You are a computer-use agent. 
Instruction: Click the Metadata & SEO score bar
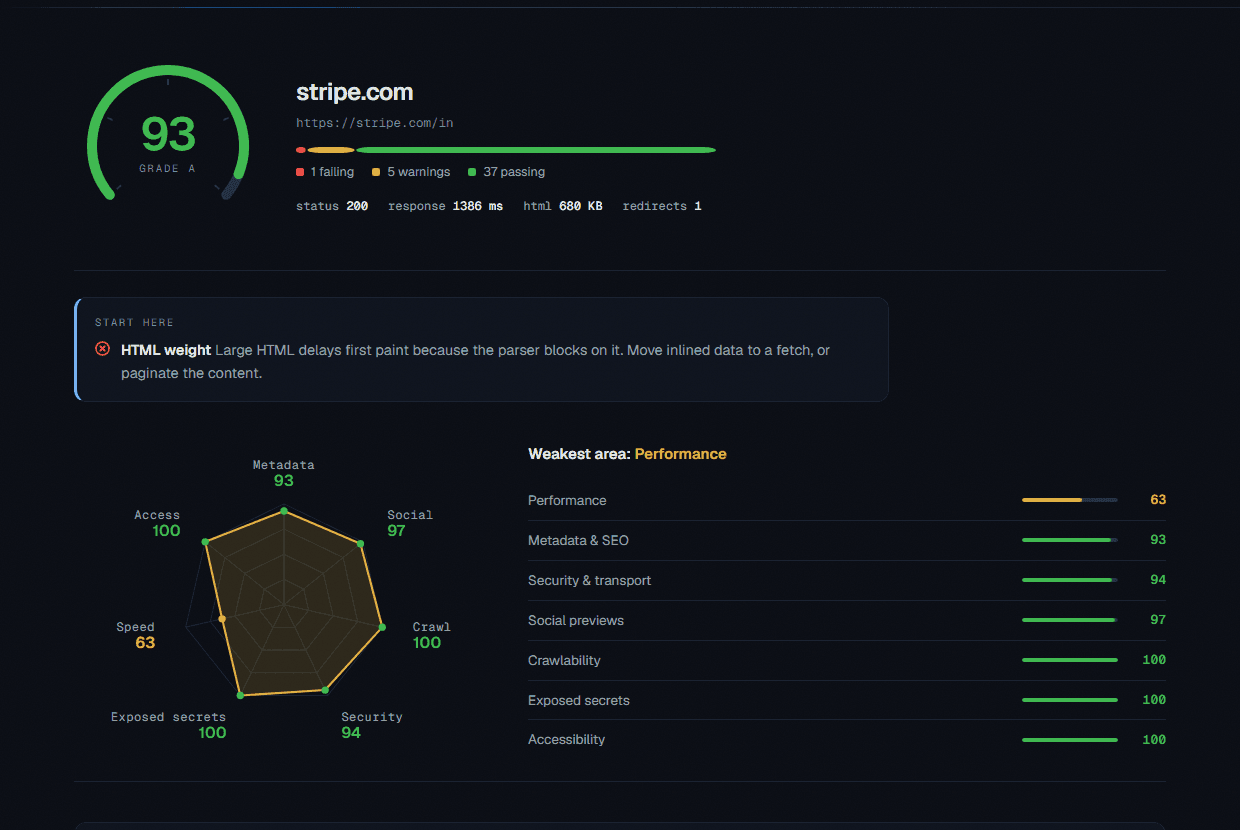pyautogui.click(x=1070, y=540)
